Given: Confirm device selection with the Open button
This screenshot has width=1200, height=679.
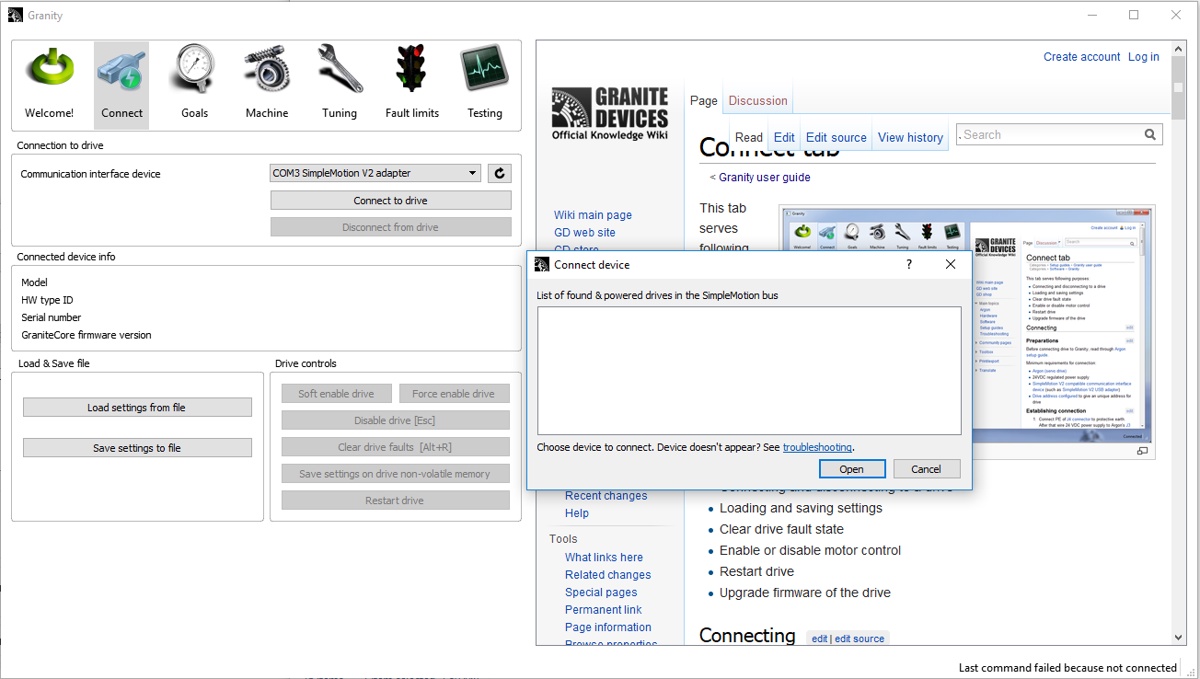Looking at the screenshot, I should [x=851, y=468].
